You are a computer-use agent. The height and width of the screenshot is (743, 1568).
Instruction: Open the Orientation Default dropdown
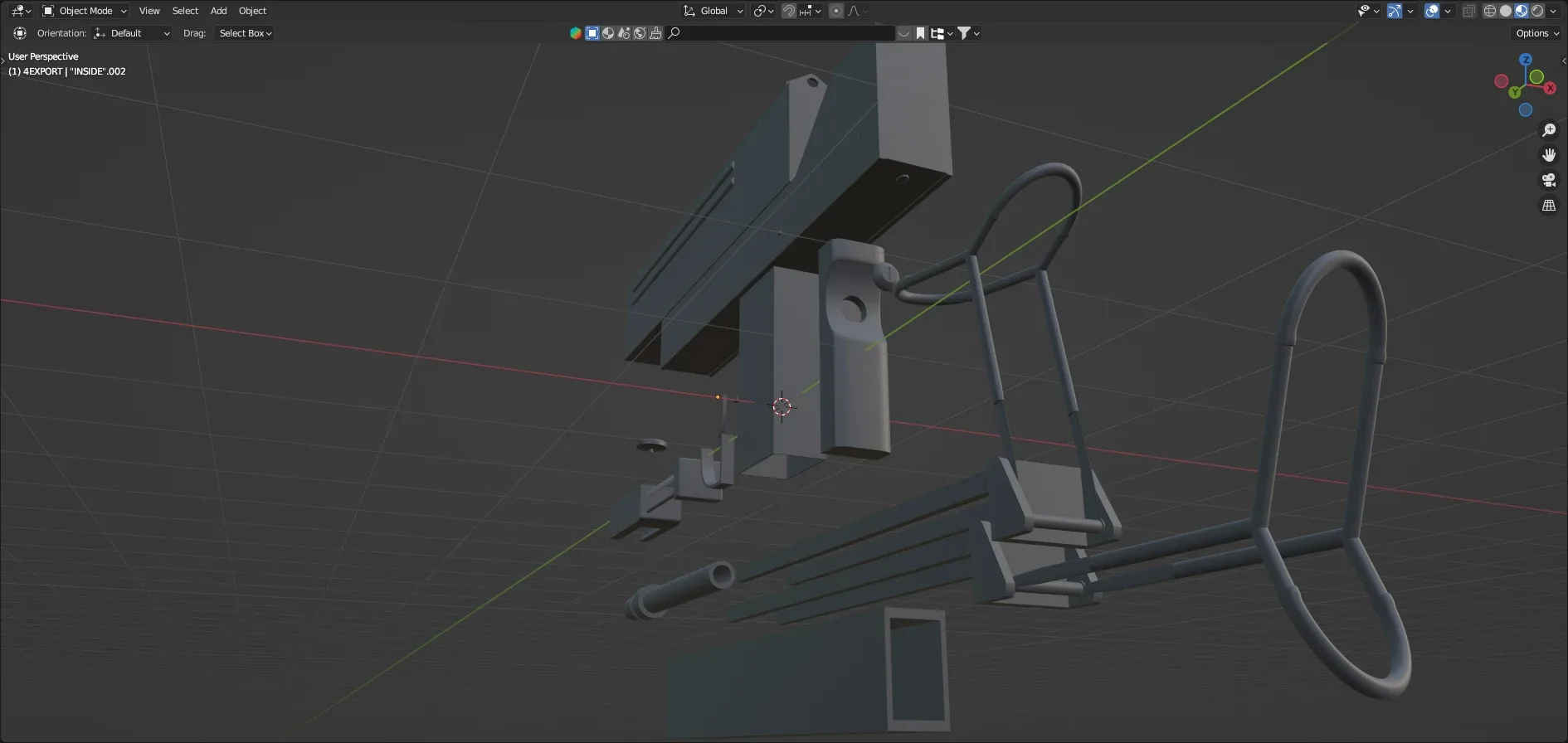[x=132, y=33]
